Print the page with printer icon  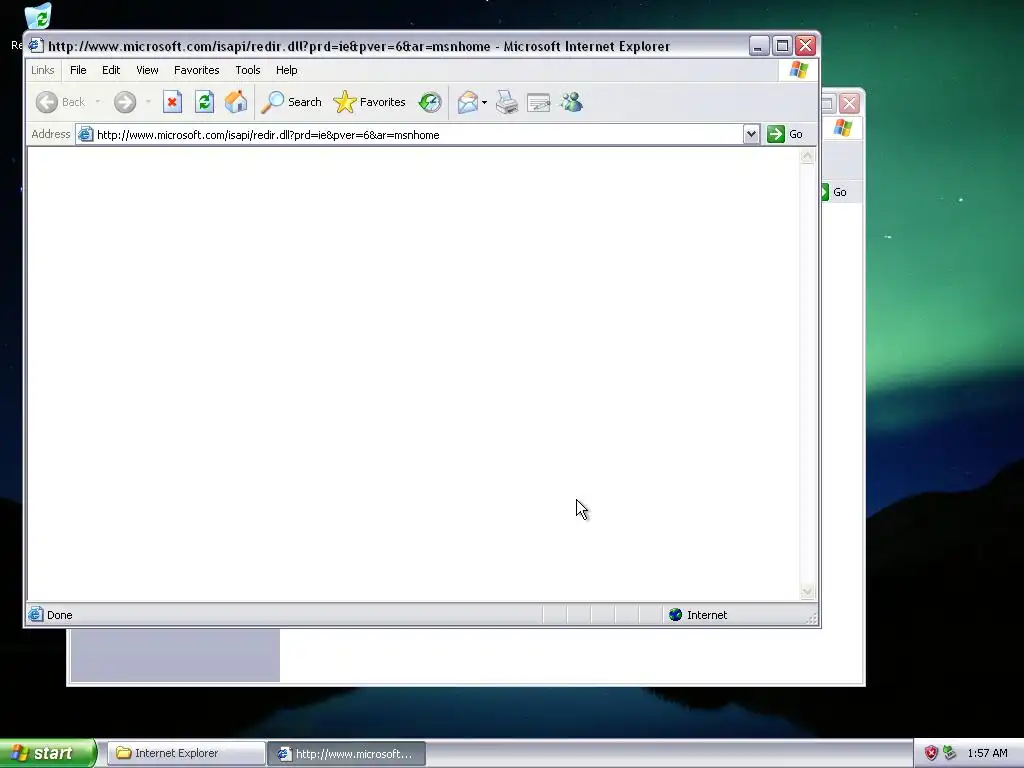click(507, 102)
